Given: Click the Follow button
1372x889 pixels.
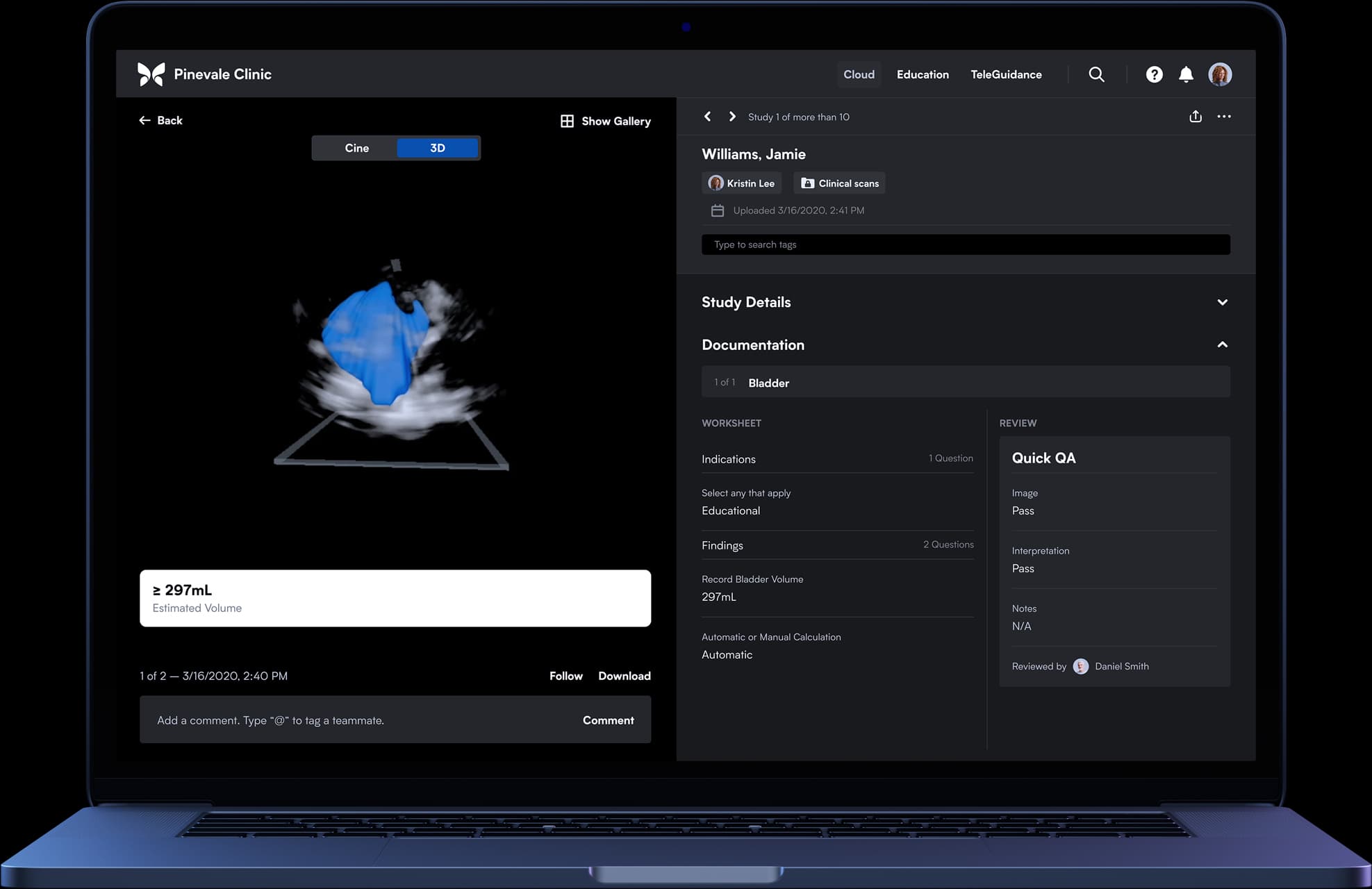Looking at the screenshot, I should tap(565, 676).
